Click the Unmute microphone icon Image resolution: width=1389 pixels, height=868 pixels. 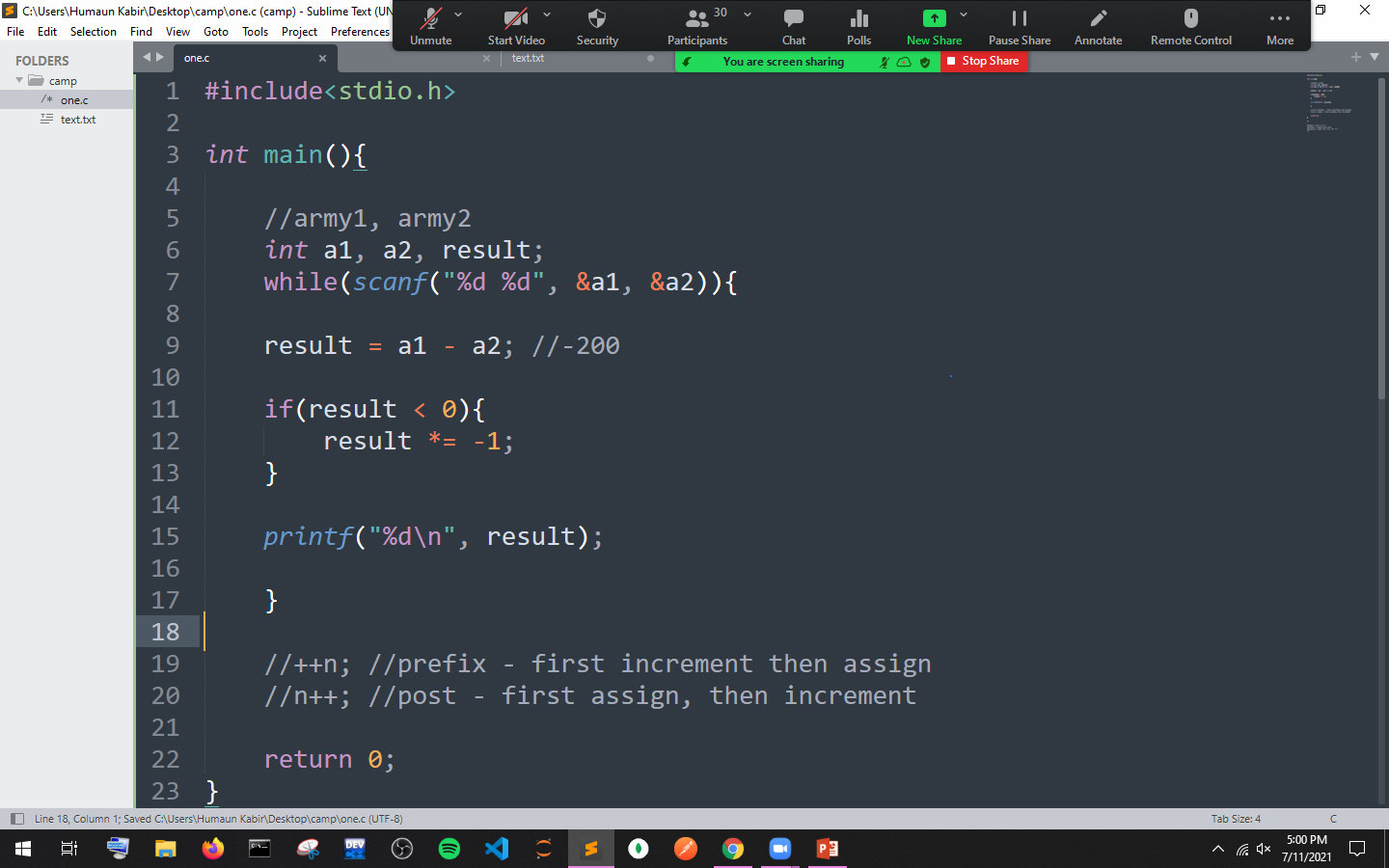pyautogui.click(x=430, y=19)
